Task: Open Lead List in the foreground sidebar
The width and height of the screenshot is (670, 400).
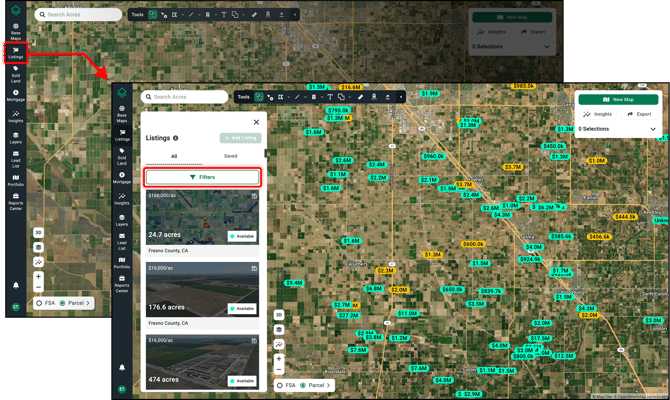Action: [x=122, y=243]
